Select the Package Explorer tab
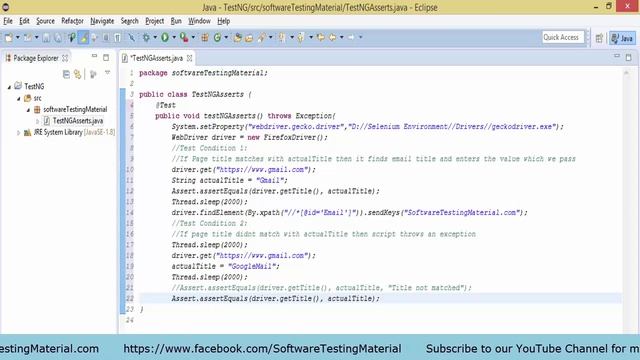This screenshot has height=360, width=640. pos(36,58)
